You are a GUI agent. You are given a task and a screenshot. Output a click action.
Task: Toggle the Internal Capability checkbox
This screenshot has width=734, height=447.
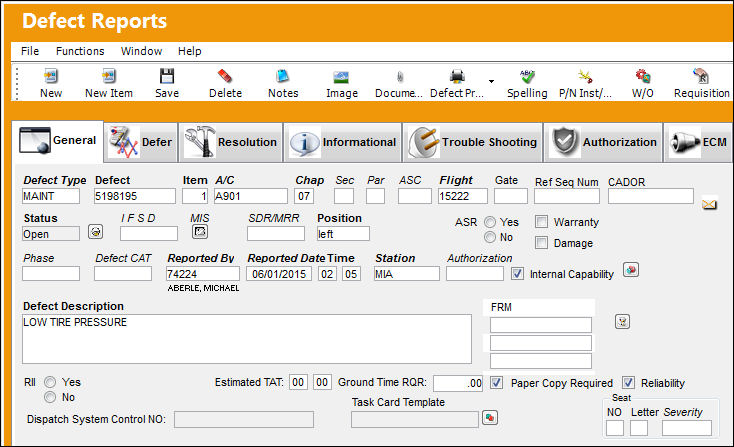(x=517, y=274)
